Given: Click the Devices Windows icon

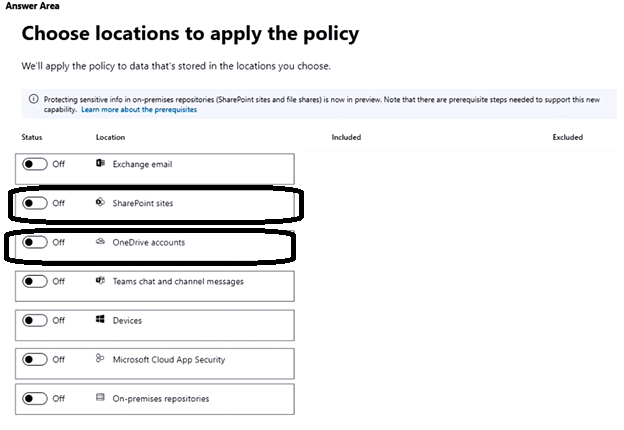Looking at the screenshot, I should [x=100, y=321].
